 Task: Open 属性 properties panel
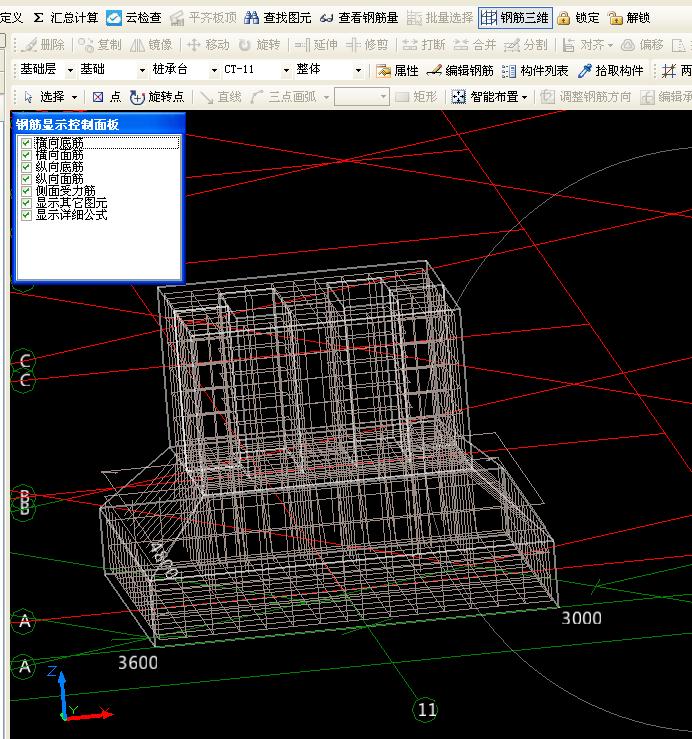397,71
